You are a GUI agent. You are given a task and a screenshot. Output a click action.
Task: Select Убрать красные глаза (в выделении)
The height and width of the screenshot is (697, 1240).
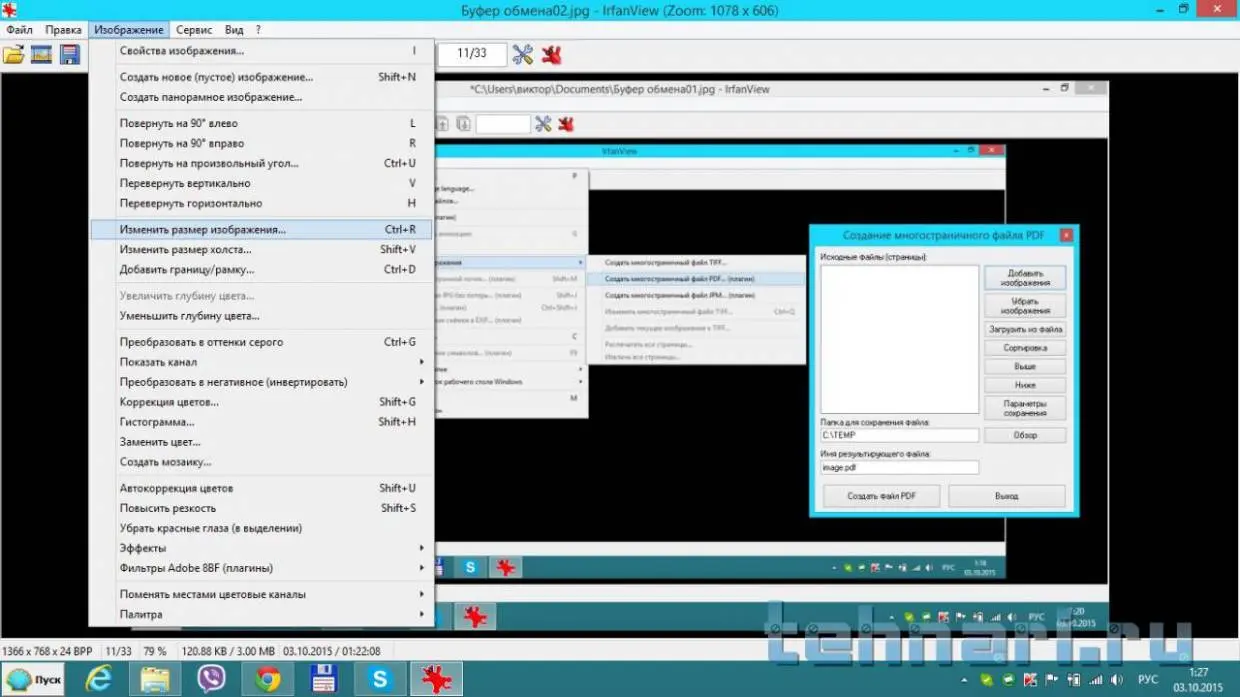pyautogui.click(x=262, y=528)
